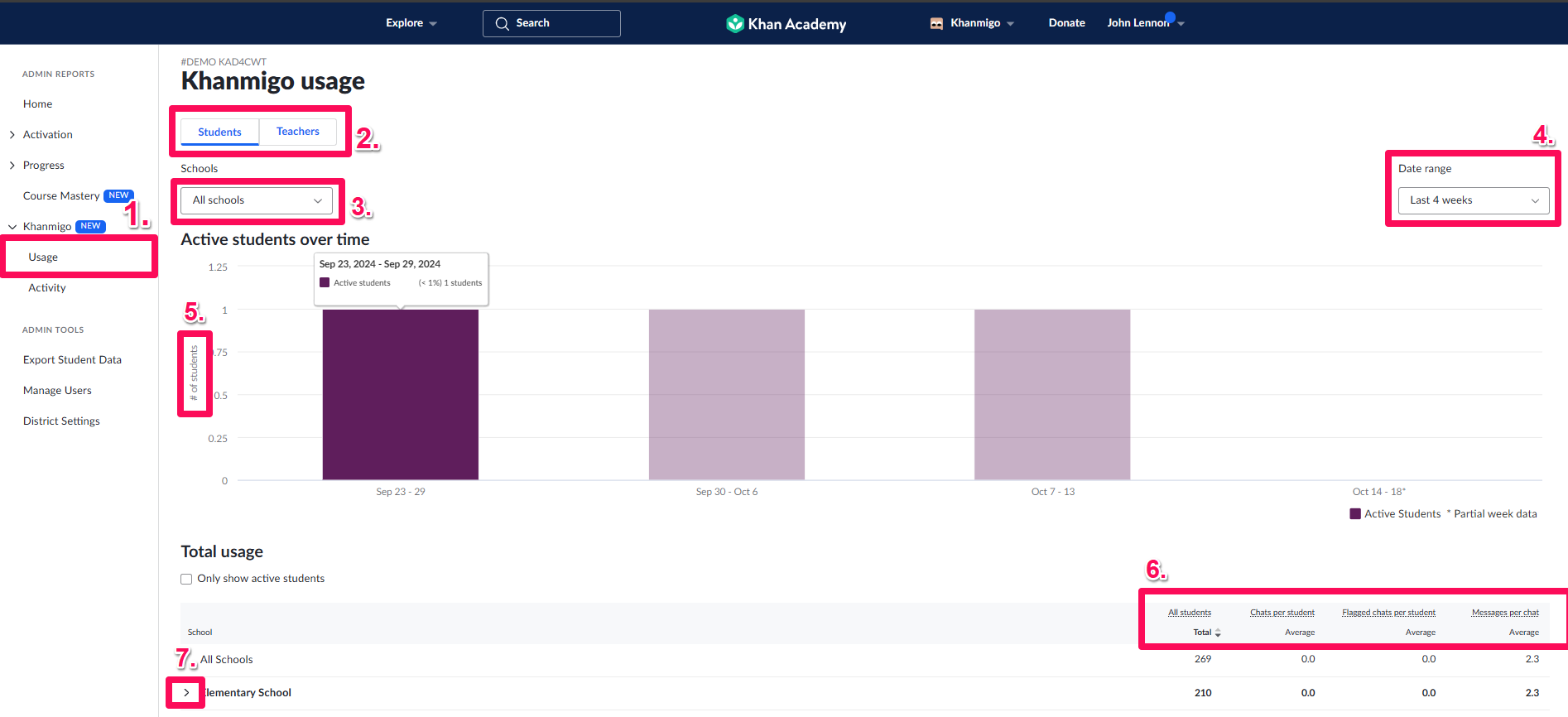Image resolution: width=1568 pixels, height=717 pixels.
Task: Click the 210 Elementary School students value
Action: (1203, 693)
